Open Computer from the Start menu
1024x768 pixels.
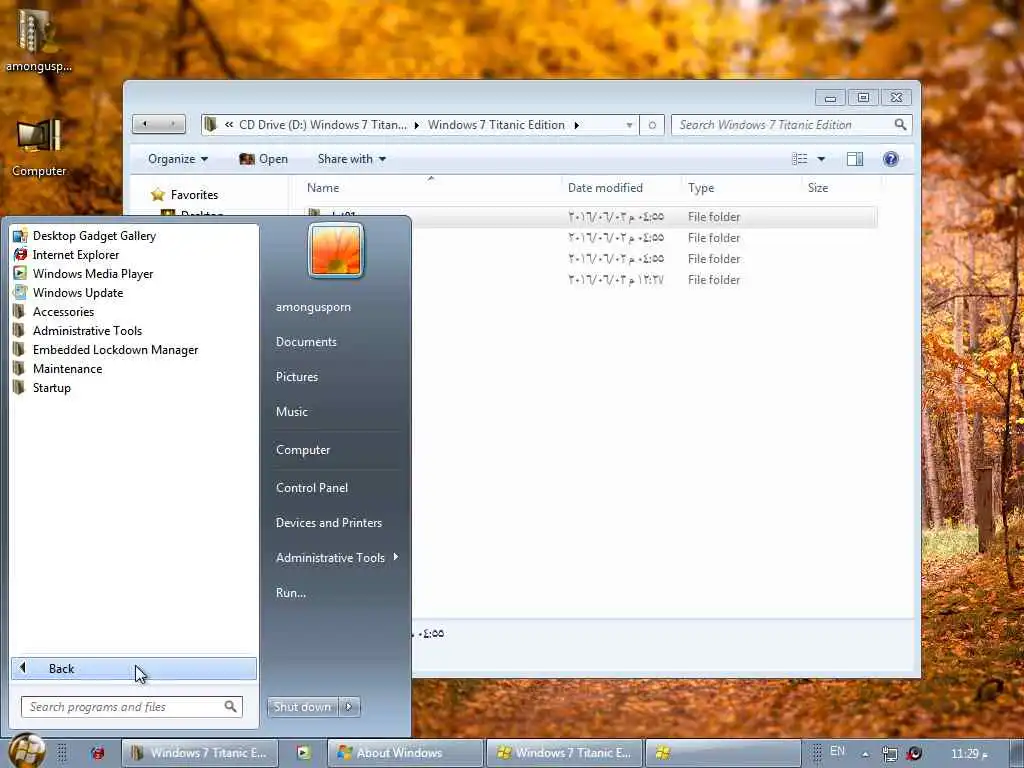point(303,450)
